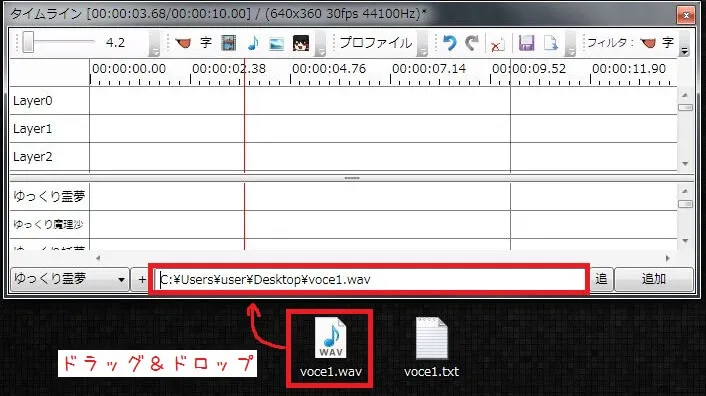Click the scroll-down arrow of the layer list
The width and height of the screenshot is (706, 396).
685,163
